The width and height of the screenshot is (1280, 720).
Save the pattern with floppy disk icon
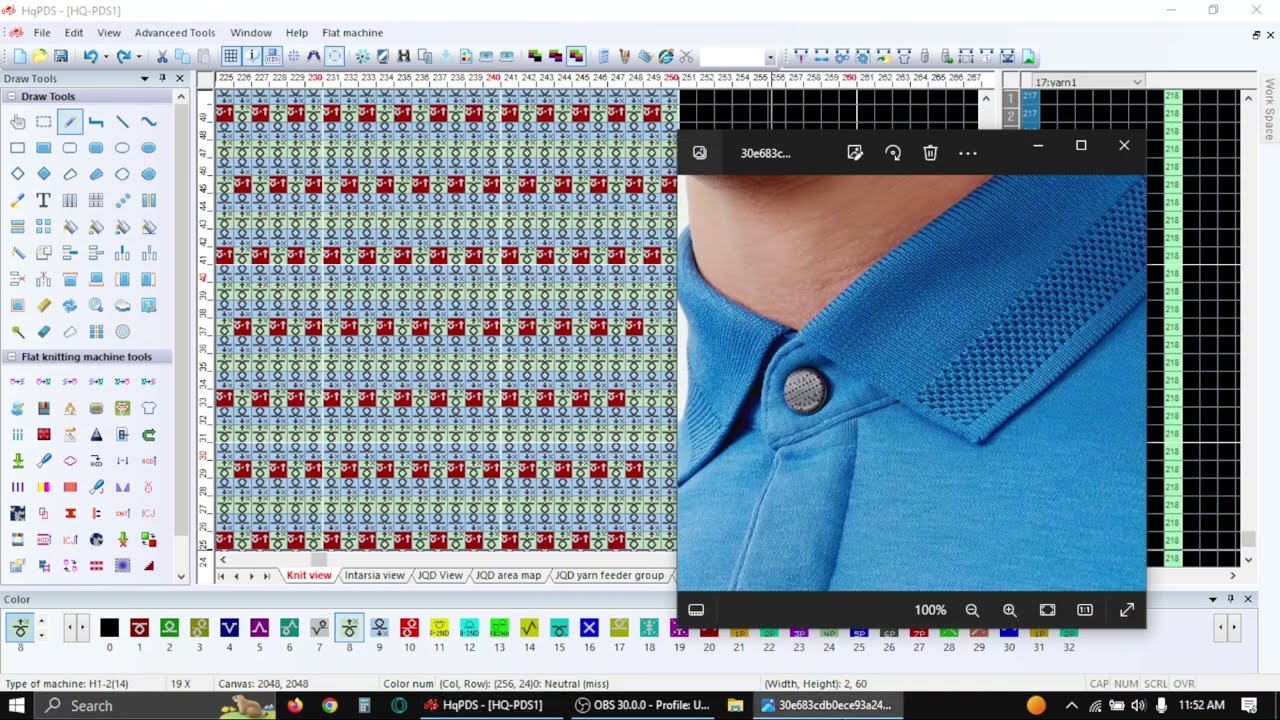click(61, 57)
